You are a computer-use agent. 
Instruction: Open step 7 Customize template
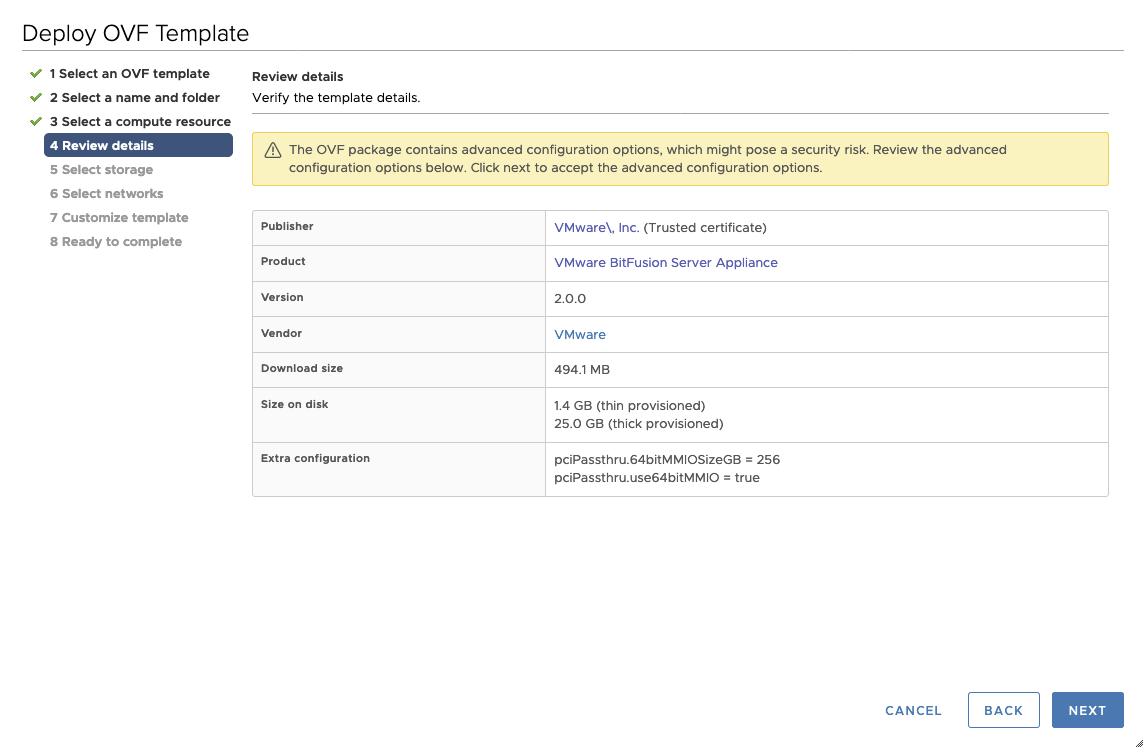point(118,217)
